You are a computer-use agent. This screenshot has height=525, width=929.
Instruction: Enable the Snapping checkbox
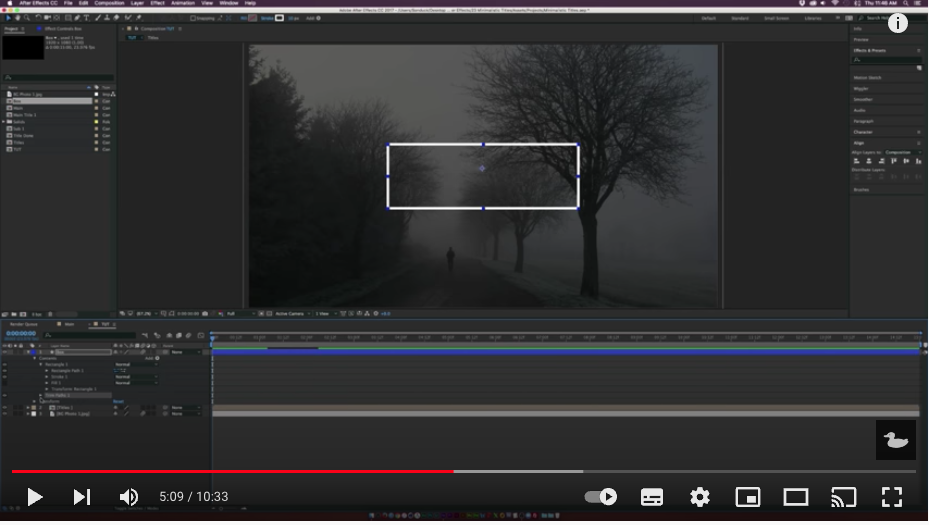pos(193,18)
